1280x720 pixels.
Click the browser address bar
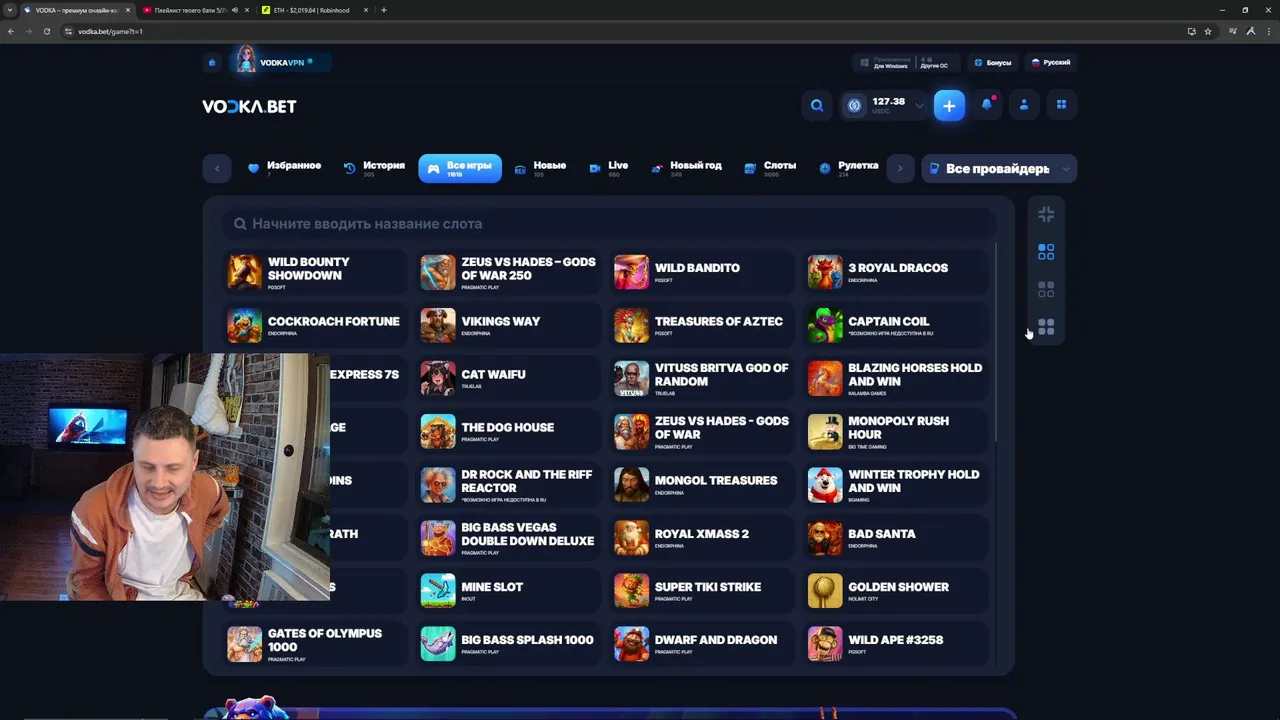620,31
